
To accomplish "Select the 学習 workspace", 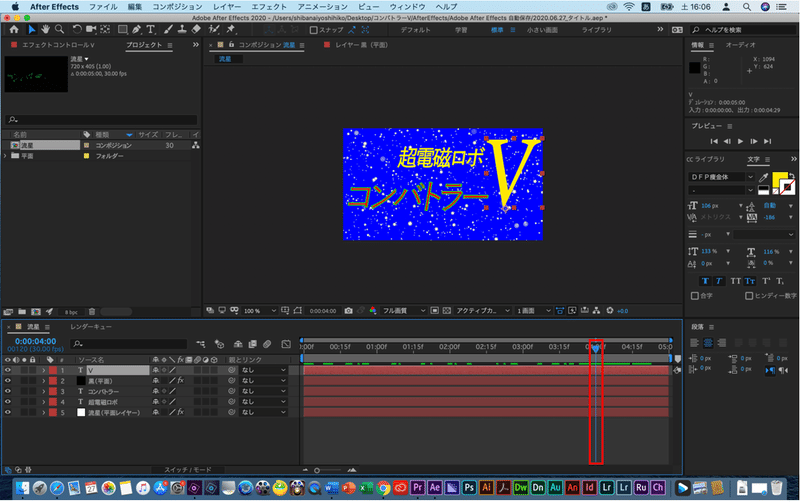I will click(461, 30).
